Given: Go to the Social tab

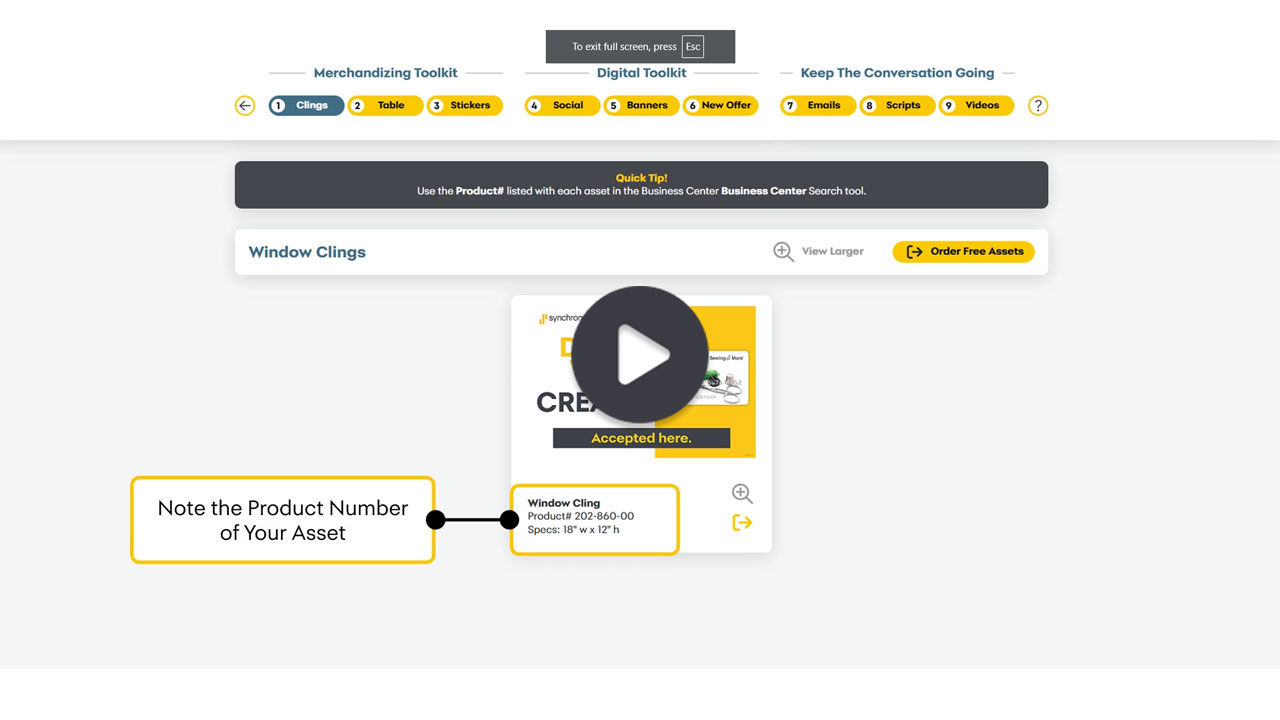Looking at the screenshot, I should pos(563,106).
